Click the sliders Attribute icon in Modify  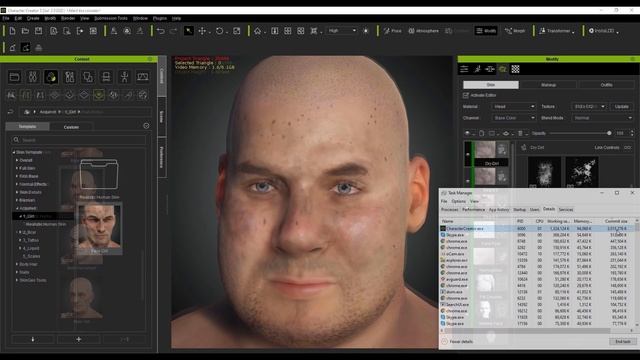(x=464, y=69)
